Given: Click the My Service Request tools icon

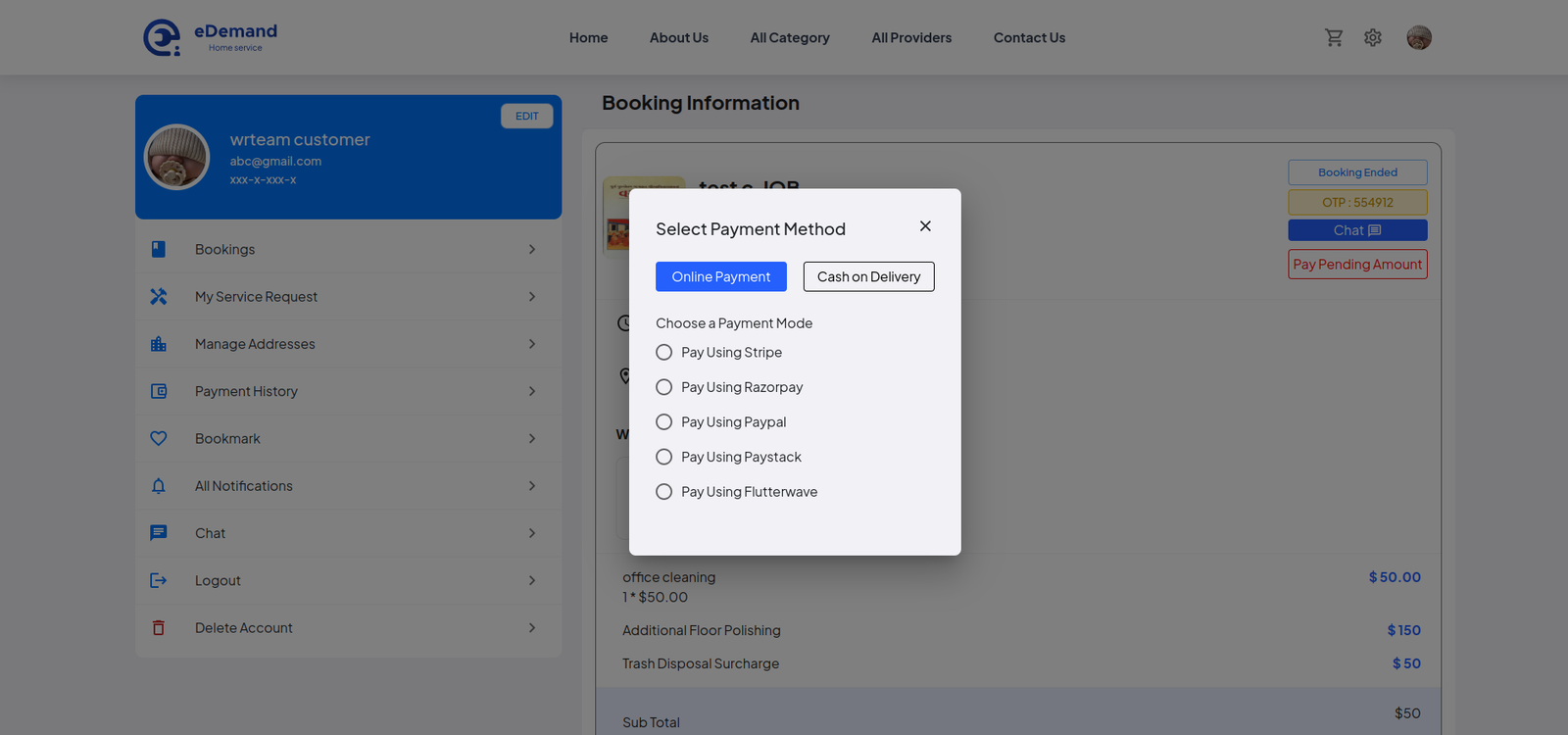Looking at the screenshot, I should [159, 297].
